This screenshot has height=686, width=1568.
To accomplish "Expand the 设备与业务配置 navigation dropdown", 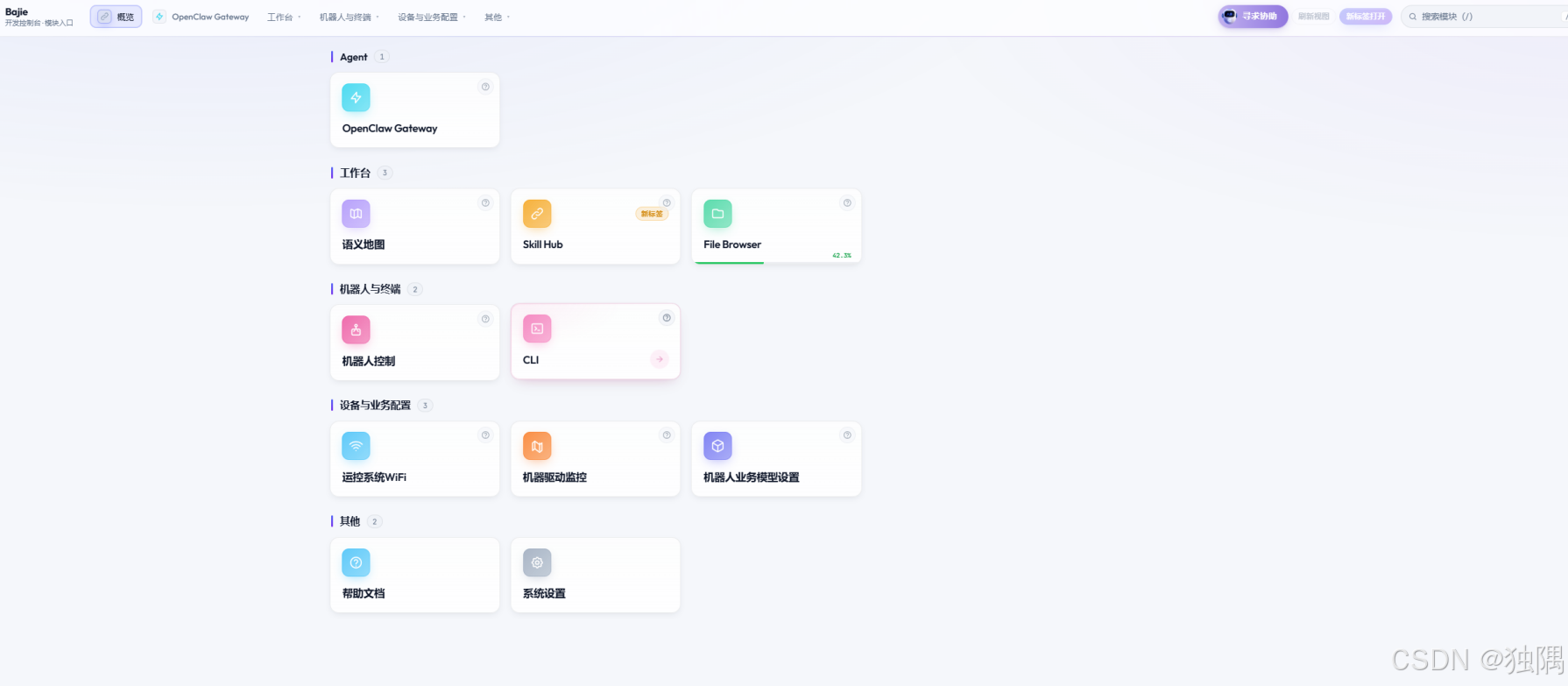I will click(432, 17).
